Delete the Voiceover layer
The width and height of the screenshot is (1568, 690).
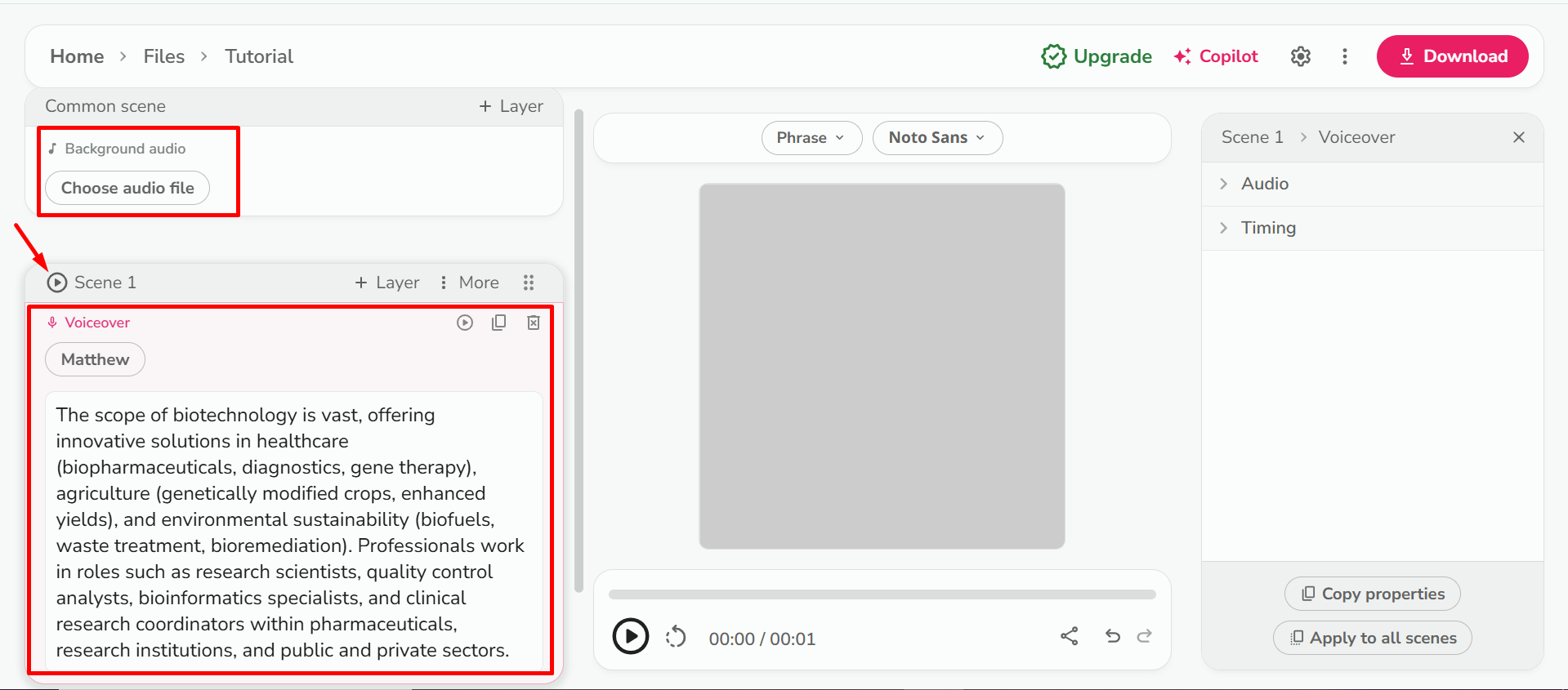534,323
